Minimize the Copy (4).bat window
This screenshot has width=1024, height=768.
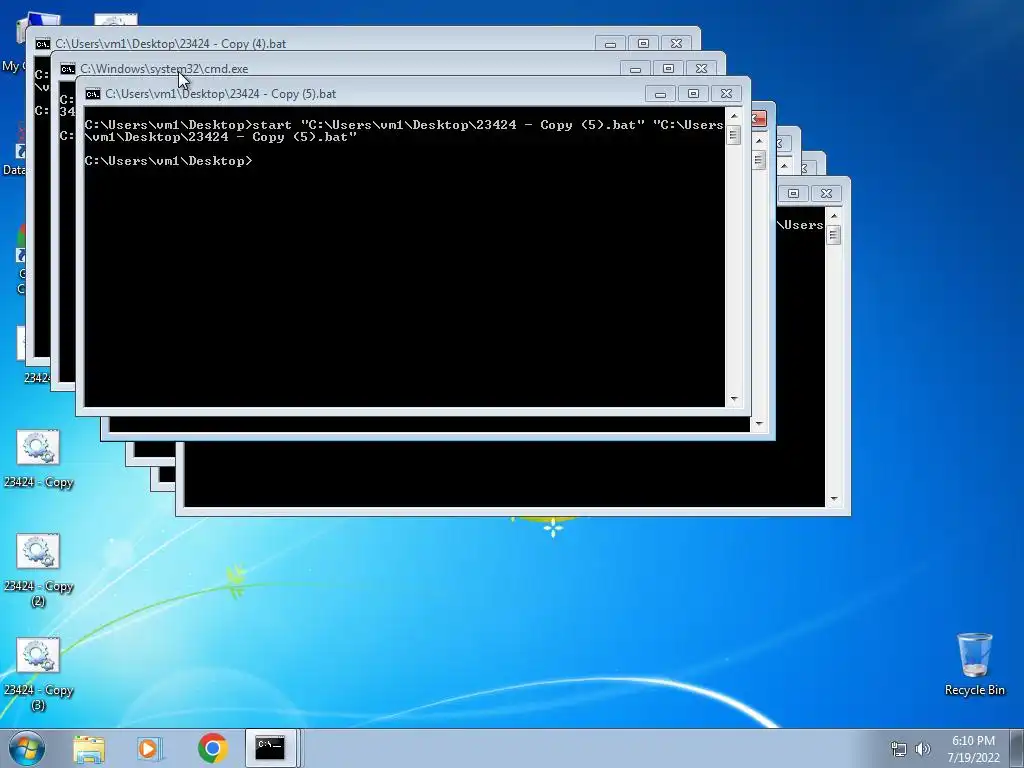611,44
